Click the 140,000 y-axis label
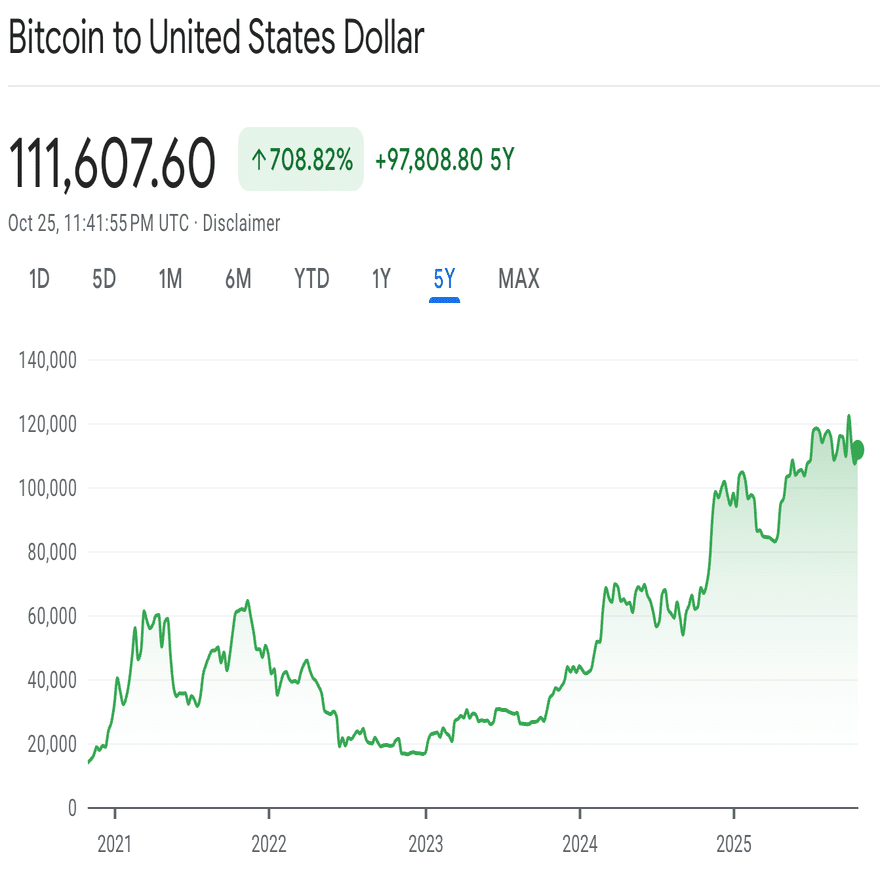 coord(48,360)
